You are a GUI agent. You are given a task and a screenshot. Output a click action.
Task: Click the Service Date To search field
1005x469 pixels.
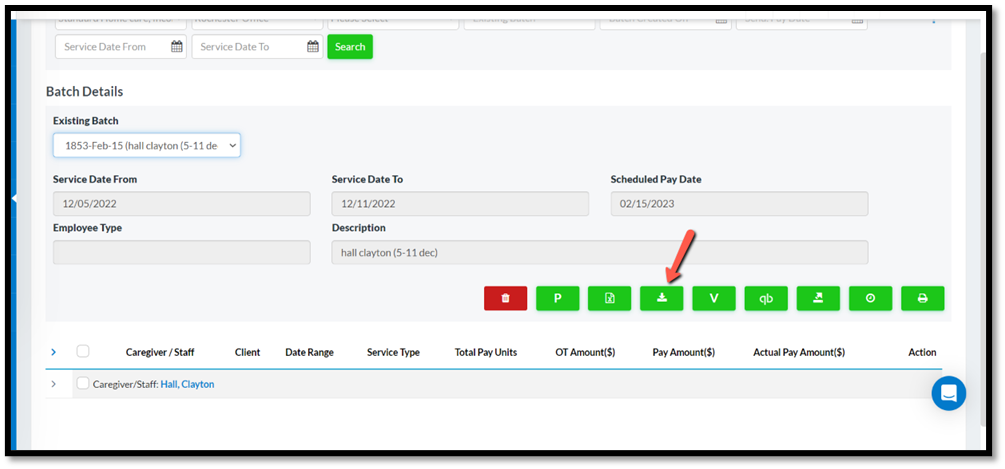[x=257, y=47]
